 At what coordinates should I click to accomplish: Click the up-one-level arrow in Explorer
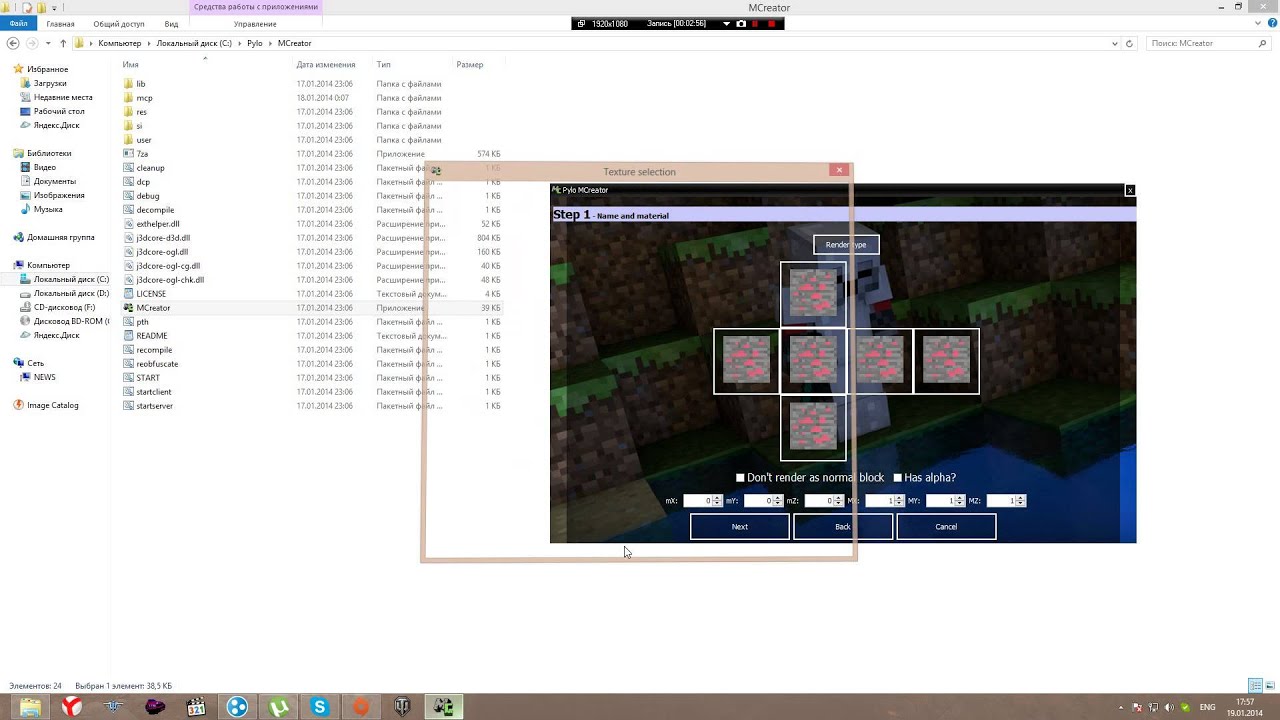63,43
